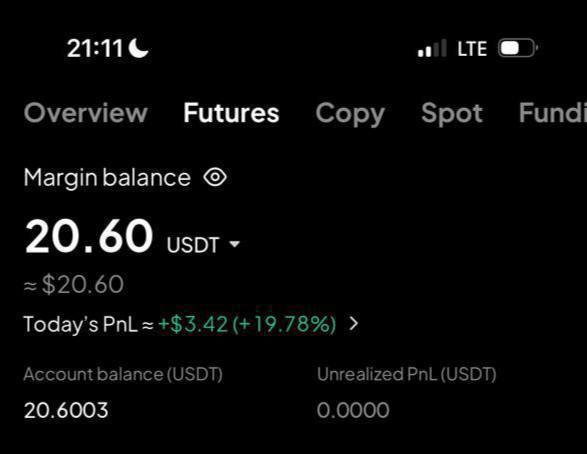This screenshot has width=587, height=454.
Task: Tap the cellular signal bars icon
Action: point(432,48)
